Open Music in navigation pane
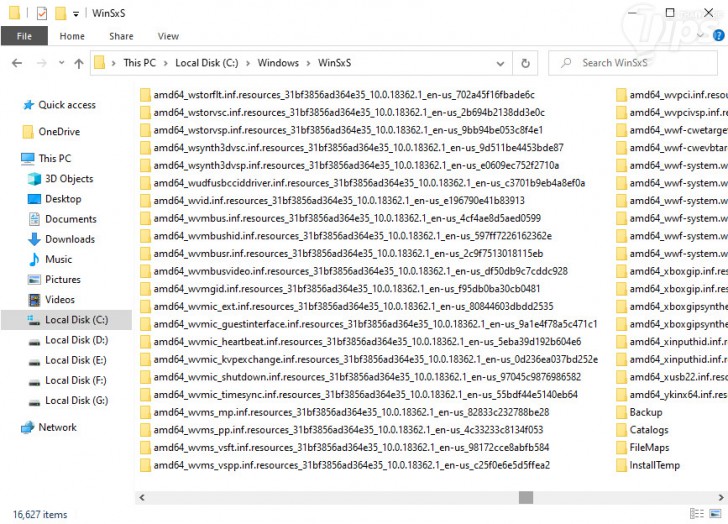This screenshot has height=524, width=728. pos(50,259)
